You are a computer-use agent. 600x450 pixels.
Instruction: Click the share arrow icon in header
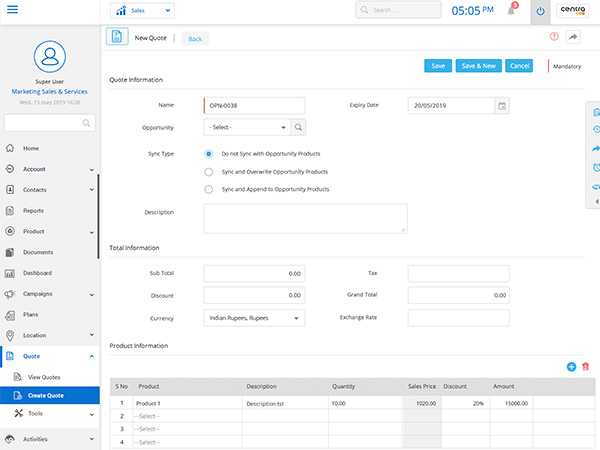[573, 37]
